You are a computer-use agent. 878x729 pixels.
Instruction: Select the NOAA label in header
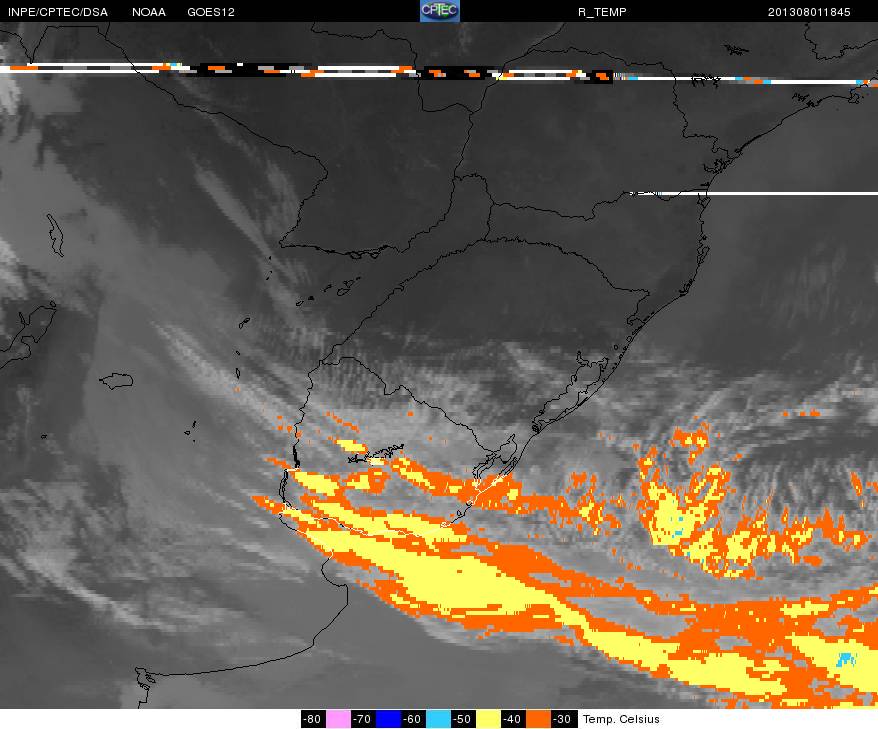point(149,12)
